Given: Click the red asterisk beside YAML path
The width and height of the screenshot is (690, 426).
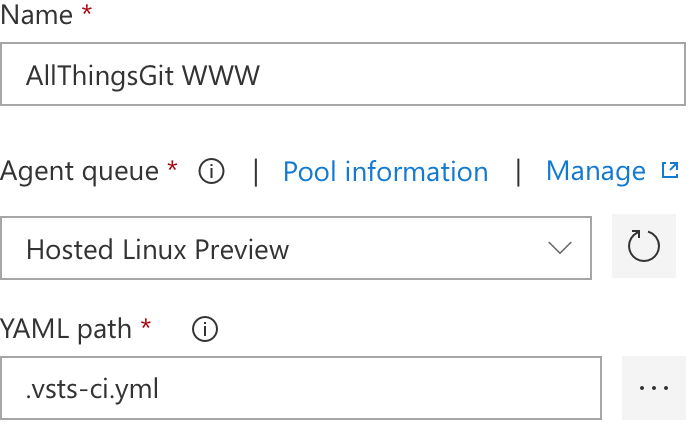Looking at the screenshot, I should tap(146, 325).
